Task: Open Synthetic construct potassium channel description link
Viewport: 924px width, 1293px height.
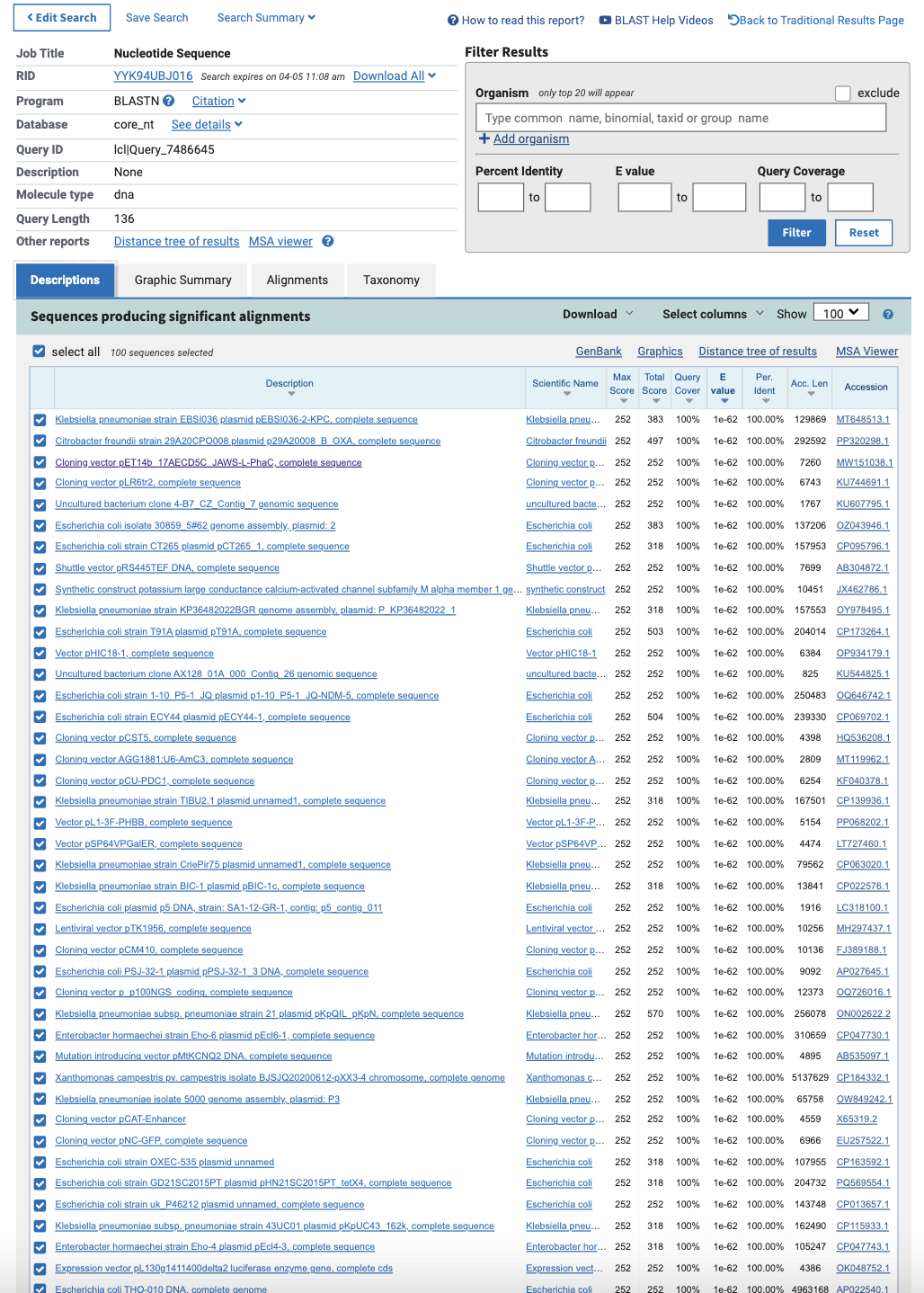Action: click(289, 590)
